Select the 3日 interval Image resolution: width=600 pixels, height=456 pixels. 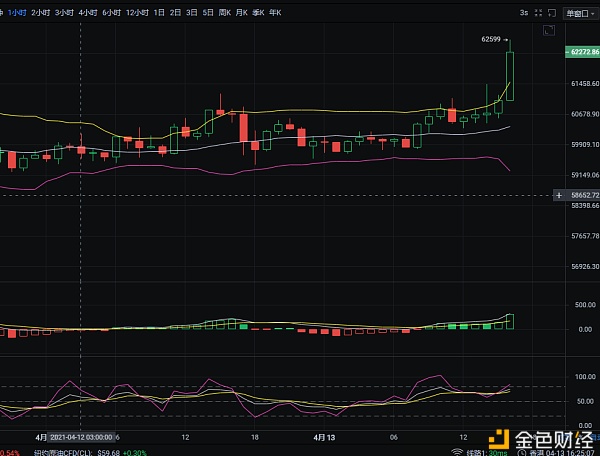(192, 13)
